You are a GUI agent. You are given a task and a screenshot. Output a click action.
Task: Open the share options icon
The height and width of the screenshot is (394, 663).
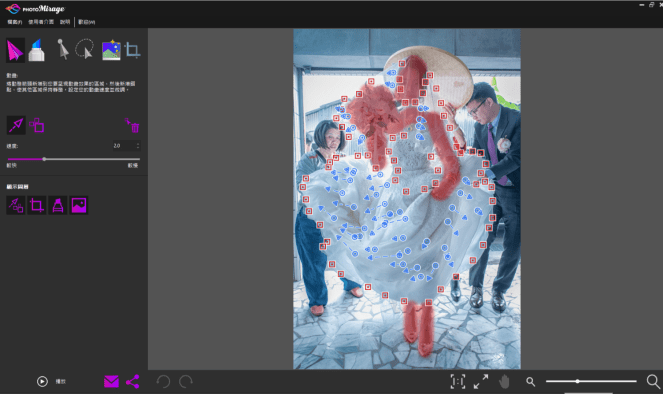pyautogui.click(x=132, y=382)
